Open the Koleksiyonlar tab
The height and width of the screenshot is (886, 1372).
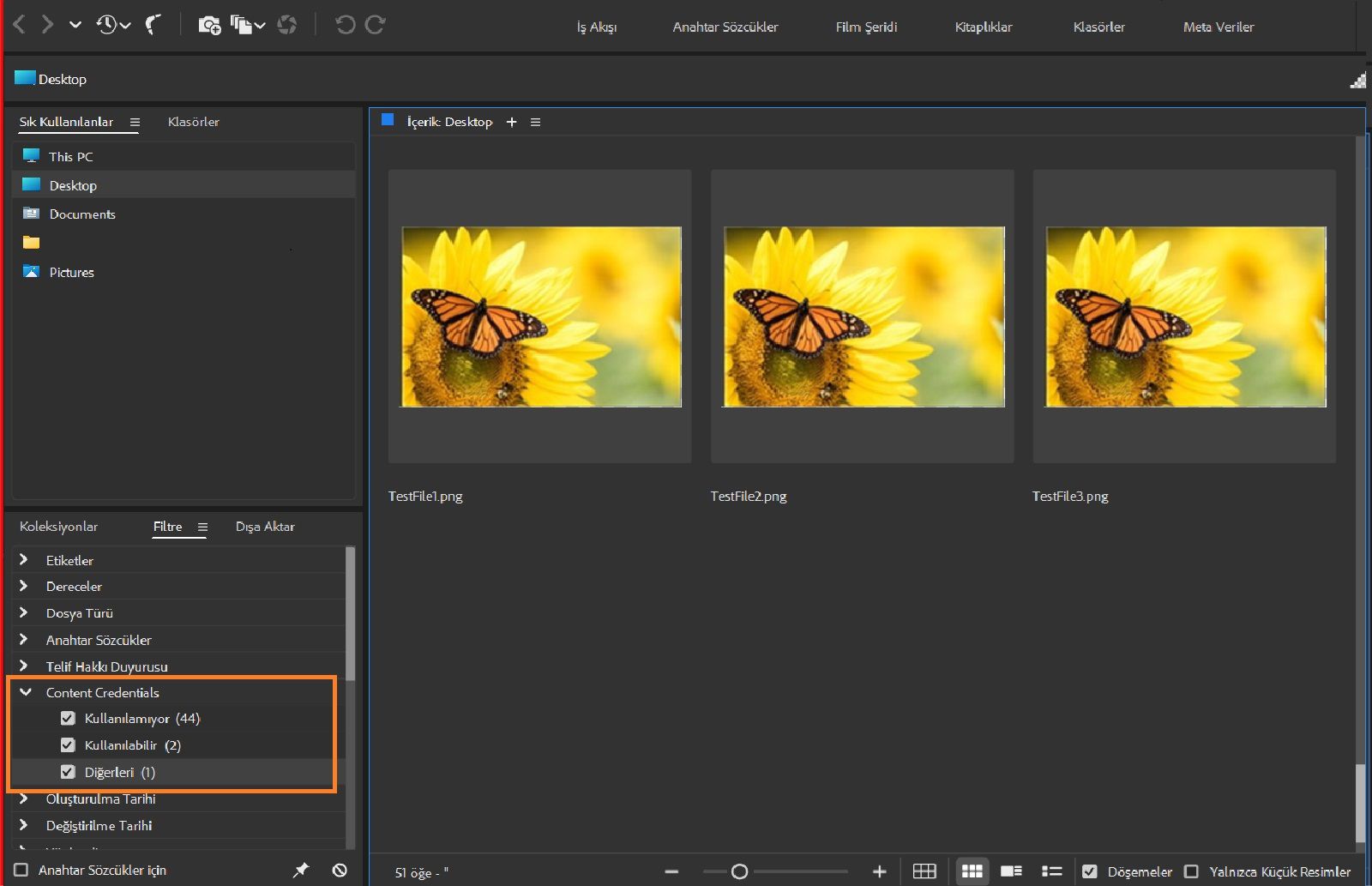pyautogui.click(x=58, y=527)
